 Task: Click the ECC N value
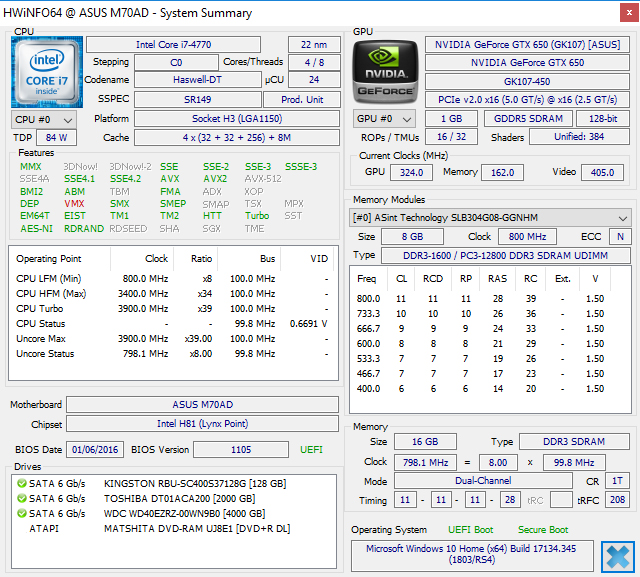coord(620,237)
